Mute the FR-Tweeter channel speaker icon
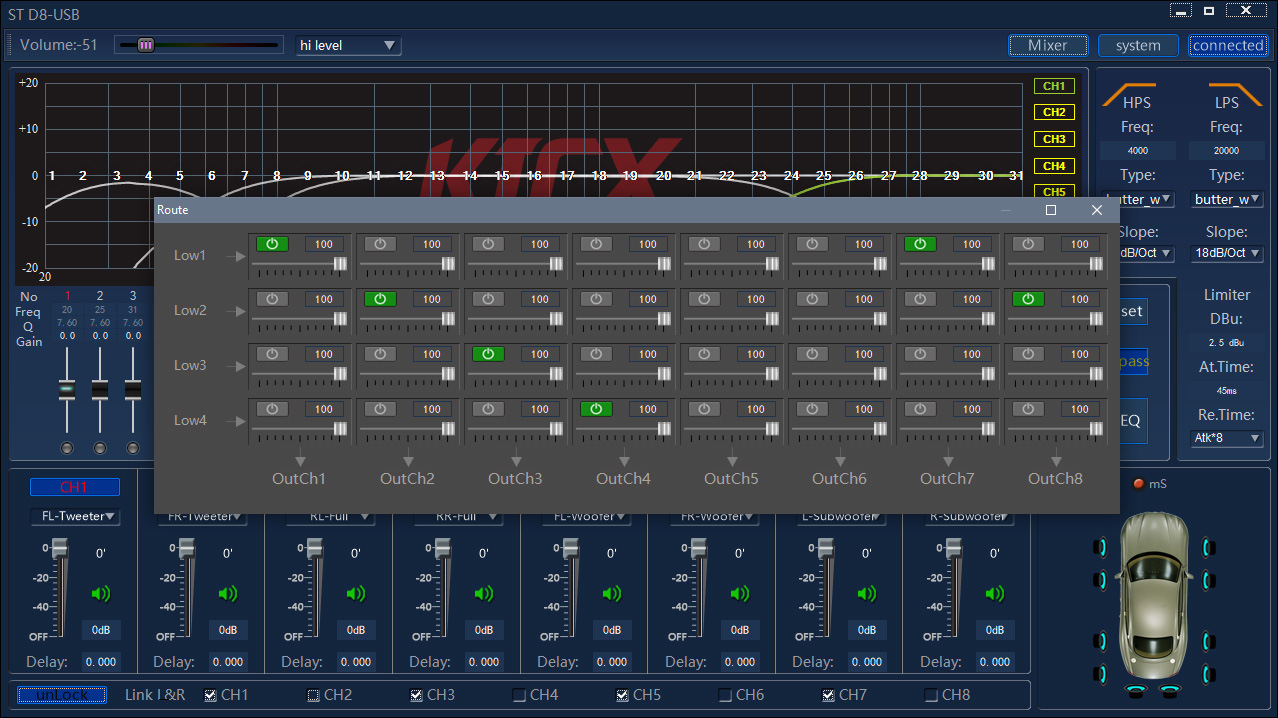The width and height of the screenshot is (1278, 718). click(228, 594)
